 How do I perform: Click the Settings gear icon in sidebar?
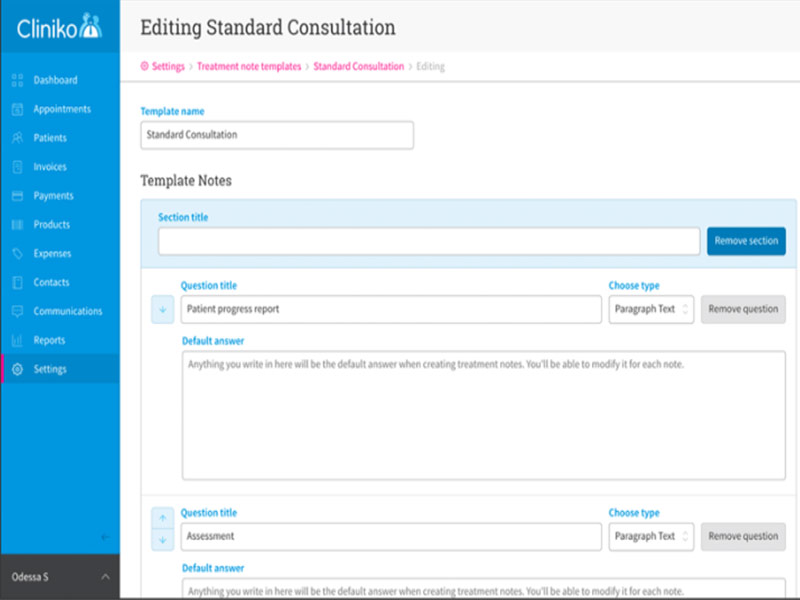click(17, 369)
